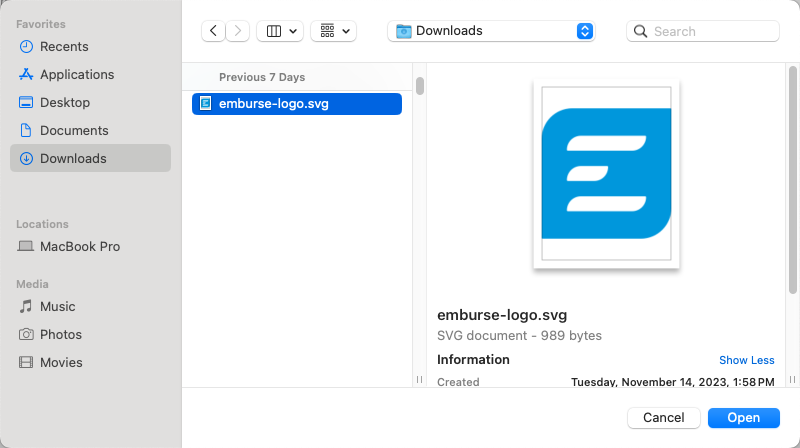The image size is (800, 448).
Task: Select Downloads in the sidebar
Action: point(90,158)
